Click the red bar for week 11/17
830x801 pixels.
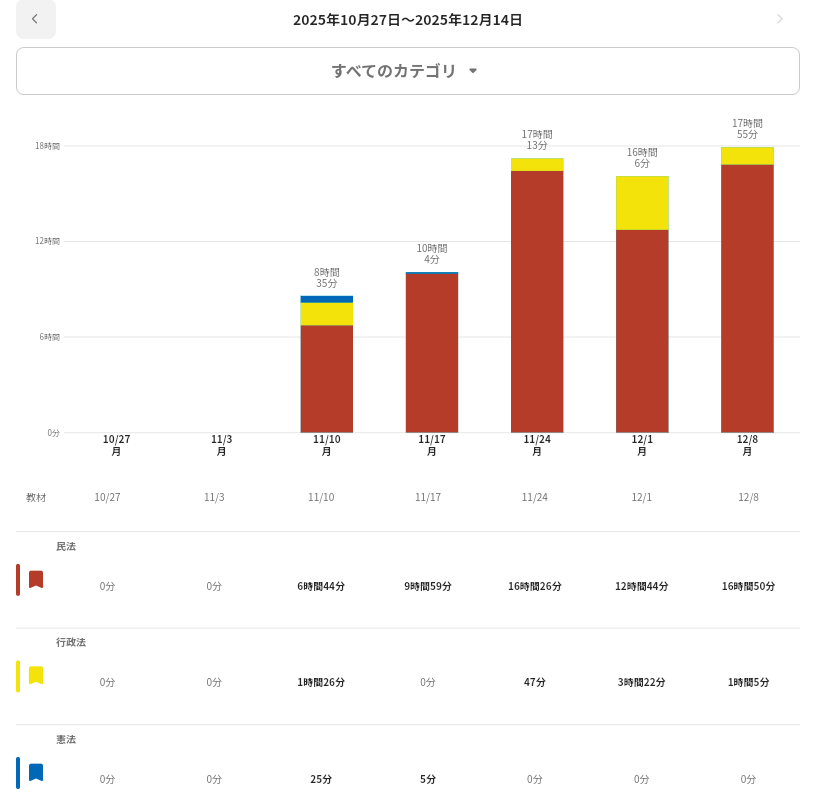click(432, 352)
